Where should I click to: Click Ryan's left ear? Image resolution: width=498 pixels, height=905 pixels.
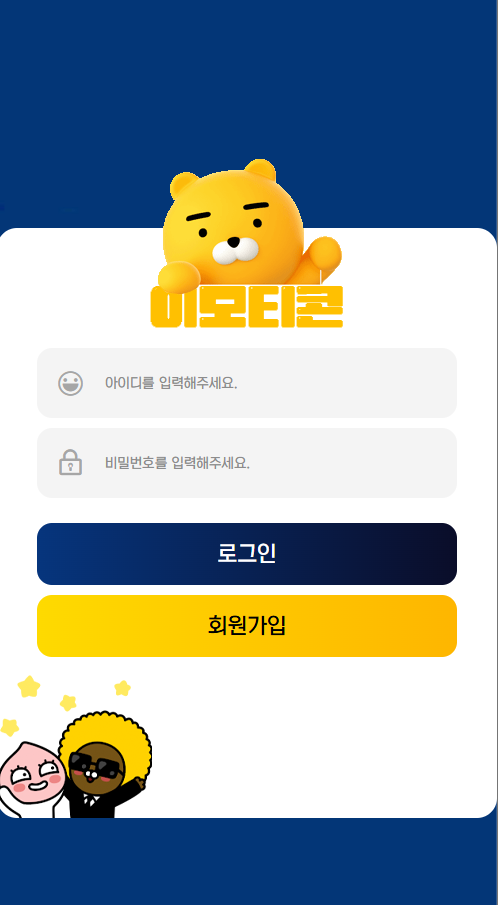click(185, 185)
